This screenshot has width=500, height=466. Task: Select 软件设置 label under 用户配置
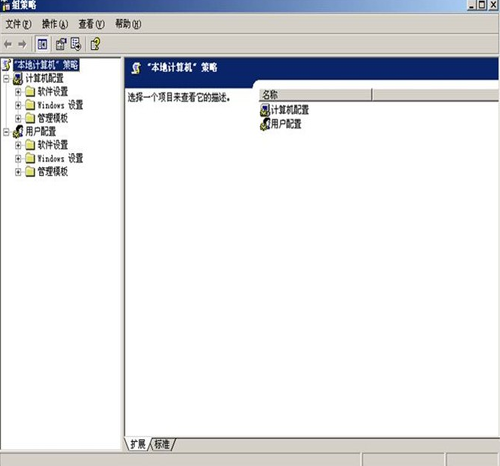click(x=53, y=145)
